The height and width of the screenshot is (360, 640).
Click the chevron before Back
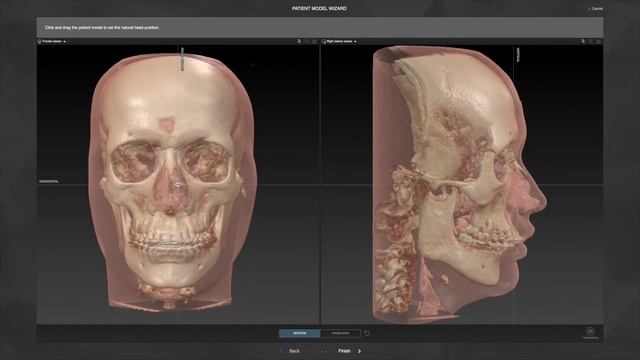point(280,351)
